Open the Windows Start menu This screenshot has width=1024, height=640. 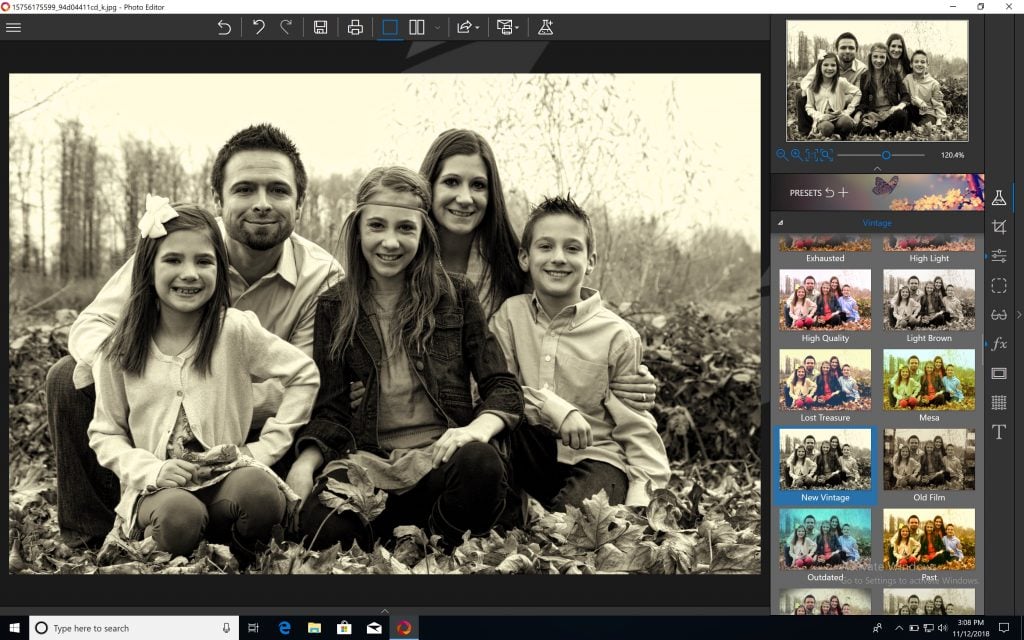14,628
